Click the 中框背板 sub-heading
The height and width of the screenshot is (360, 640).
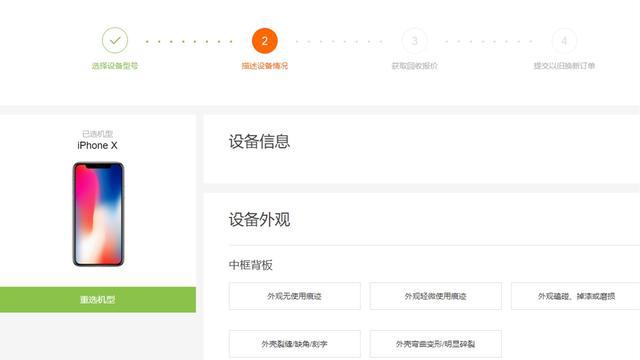click(x=251, y=265)
